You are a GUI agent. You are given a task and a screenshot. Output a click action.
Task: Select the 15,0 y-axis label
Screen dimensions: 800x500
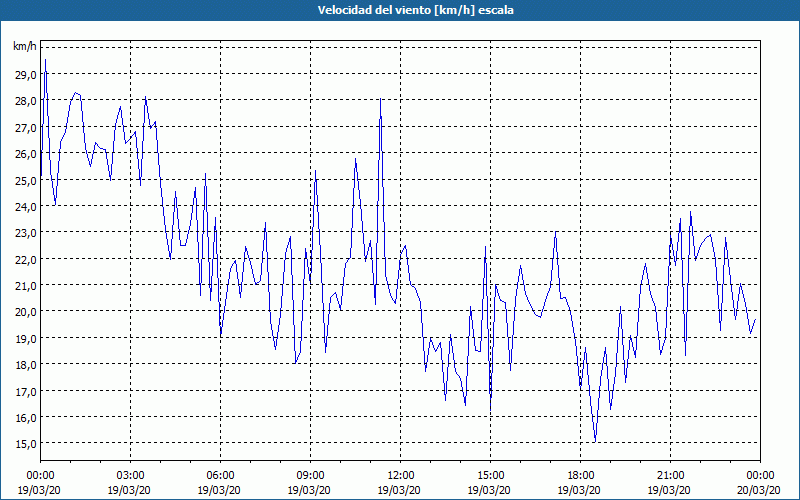(x=26, y=444)
